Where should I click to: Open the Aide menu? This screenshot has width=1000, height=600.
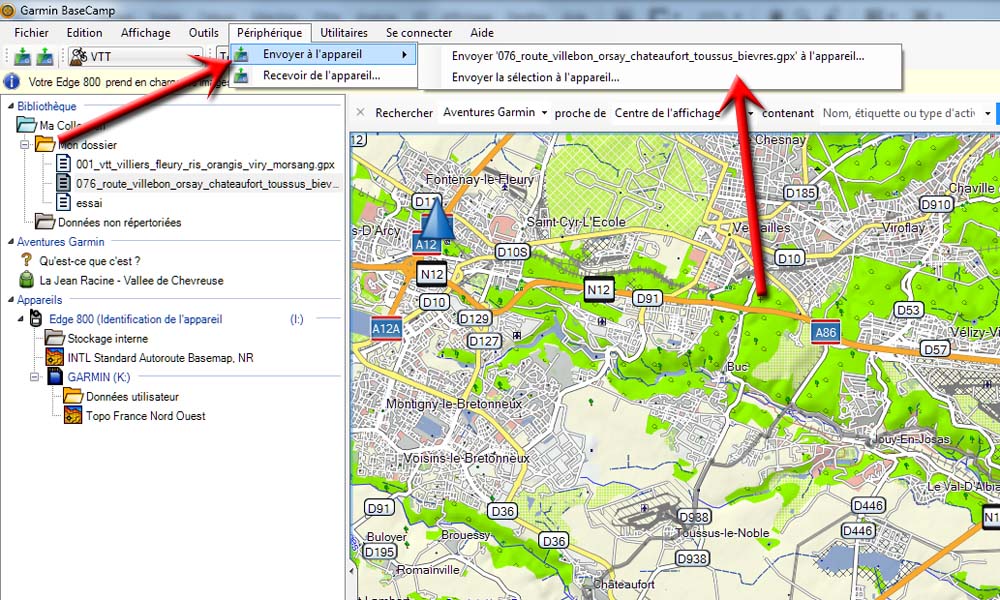(482, 33)
